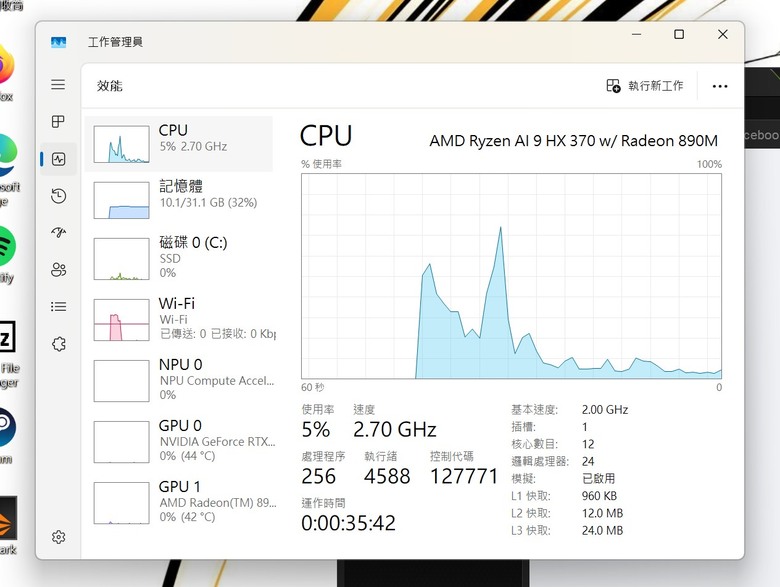780x587 pixels.
Task: Click the core count value 12
Action: point(588,444)
